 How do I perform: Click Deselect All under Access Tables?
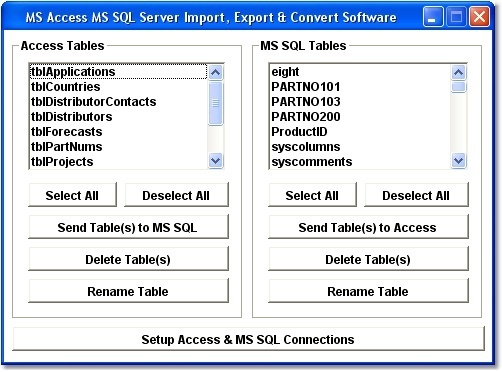[176, 195]
